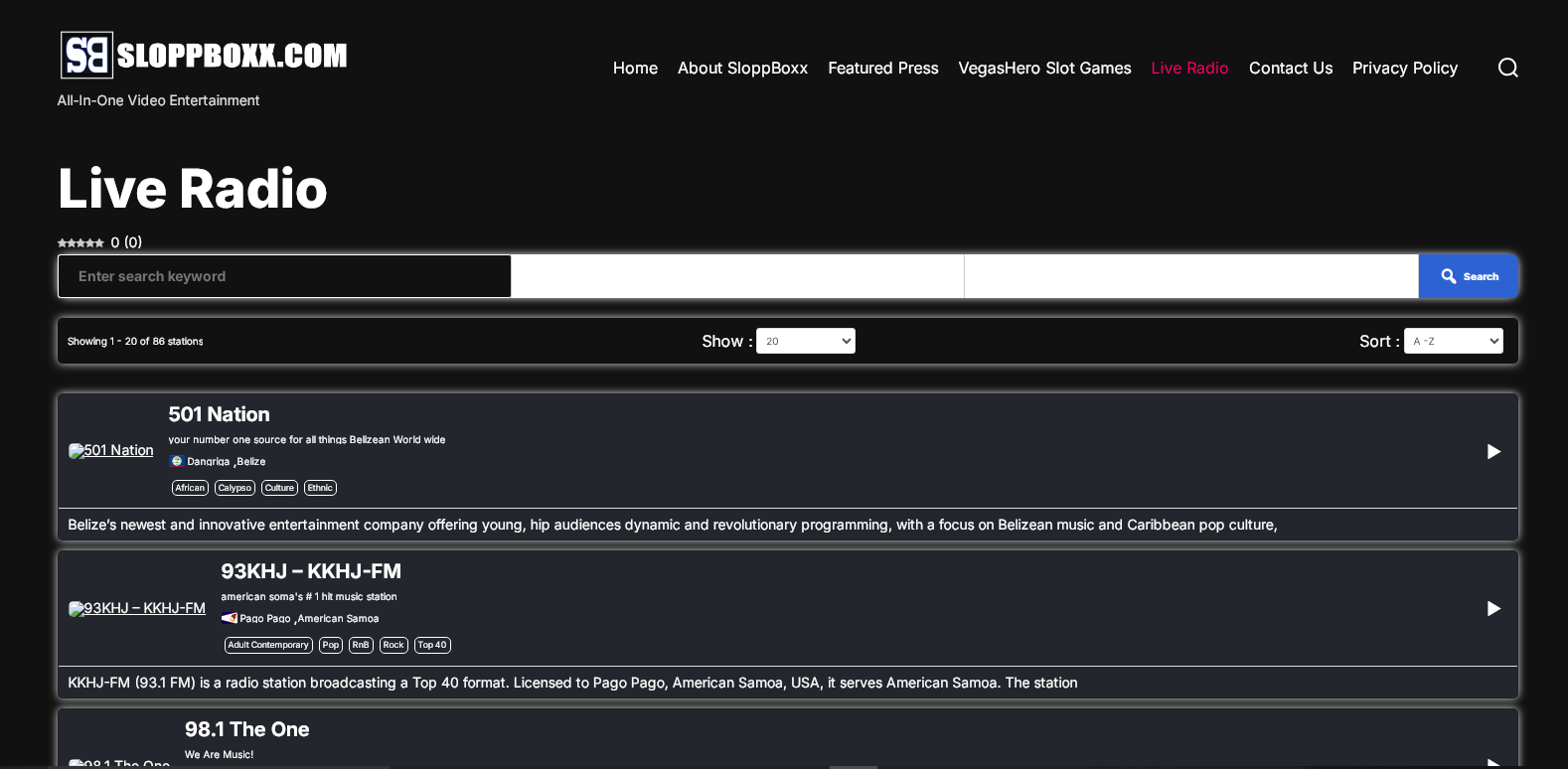Click the SloppBoxx.com logo
The height and width of the screenshot is (769, 1568).
point(204,55)
